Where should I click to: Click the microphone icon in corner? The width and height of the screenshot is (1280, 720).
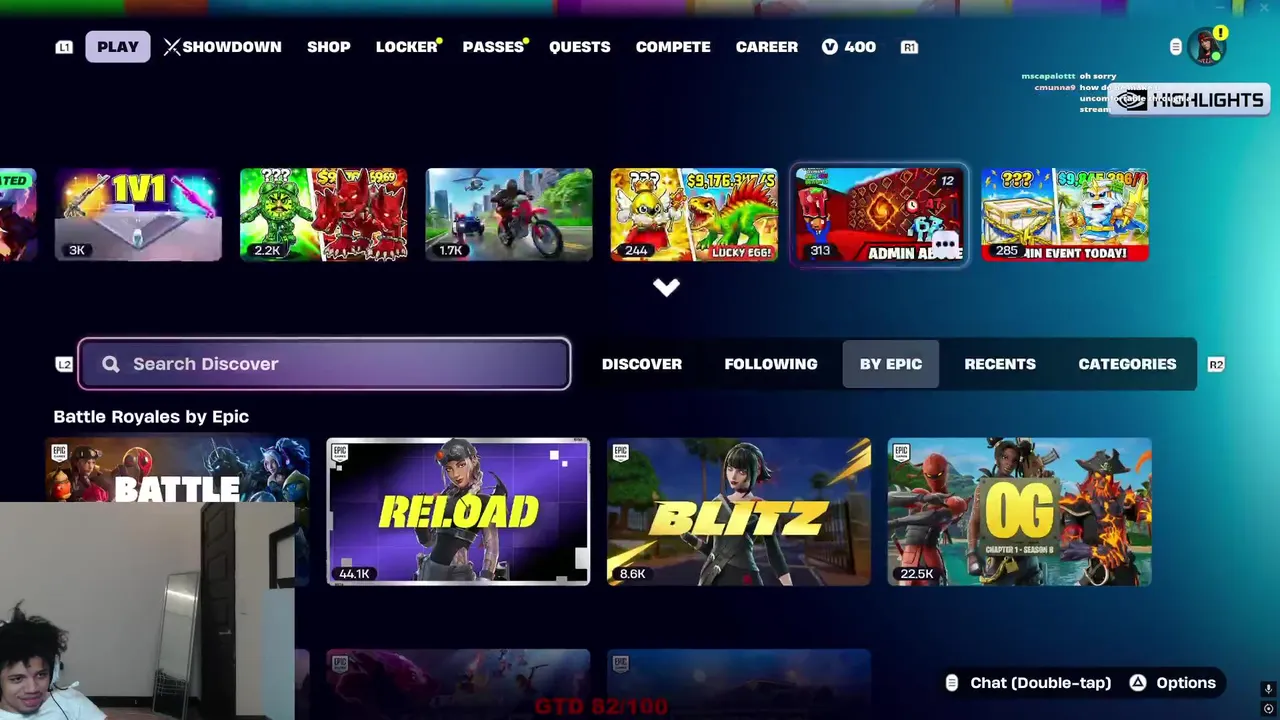(x=1268, y=690)
